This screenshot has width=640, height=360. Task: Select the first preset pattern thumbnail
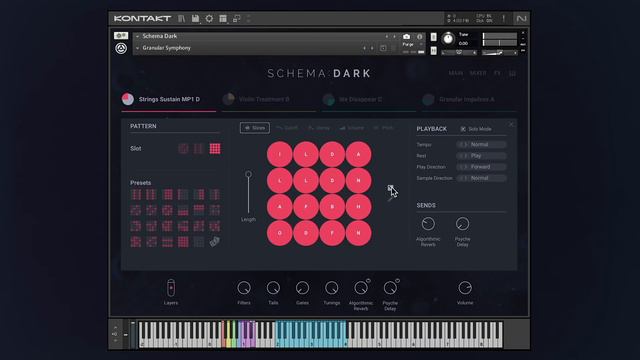coord(136,195)
